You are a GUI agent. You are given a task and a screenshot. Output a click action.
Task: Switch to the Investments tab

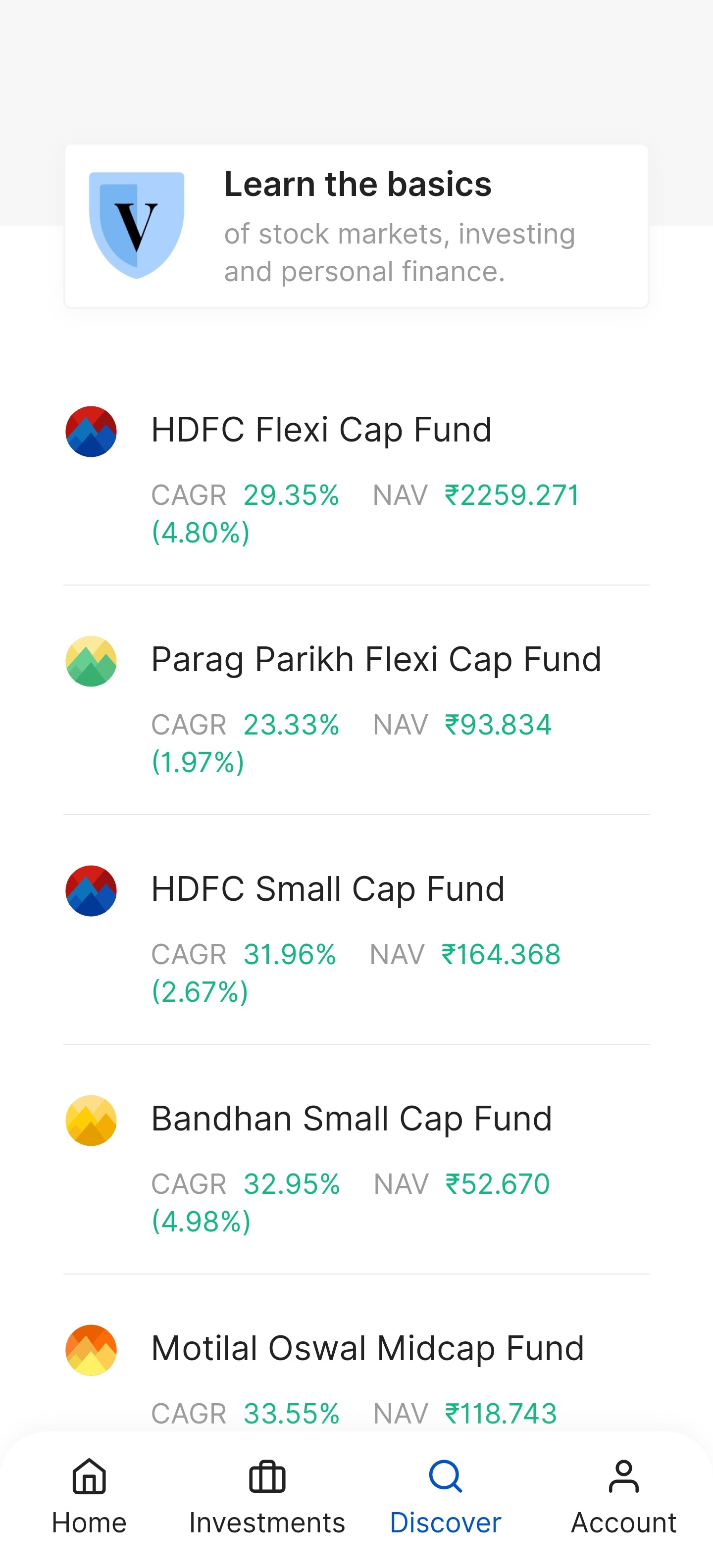point(267,1496)
